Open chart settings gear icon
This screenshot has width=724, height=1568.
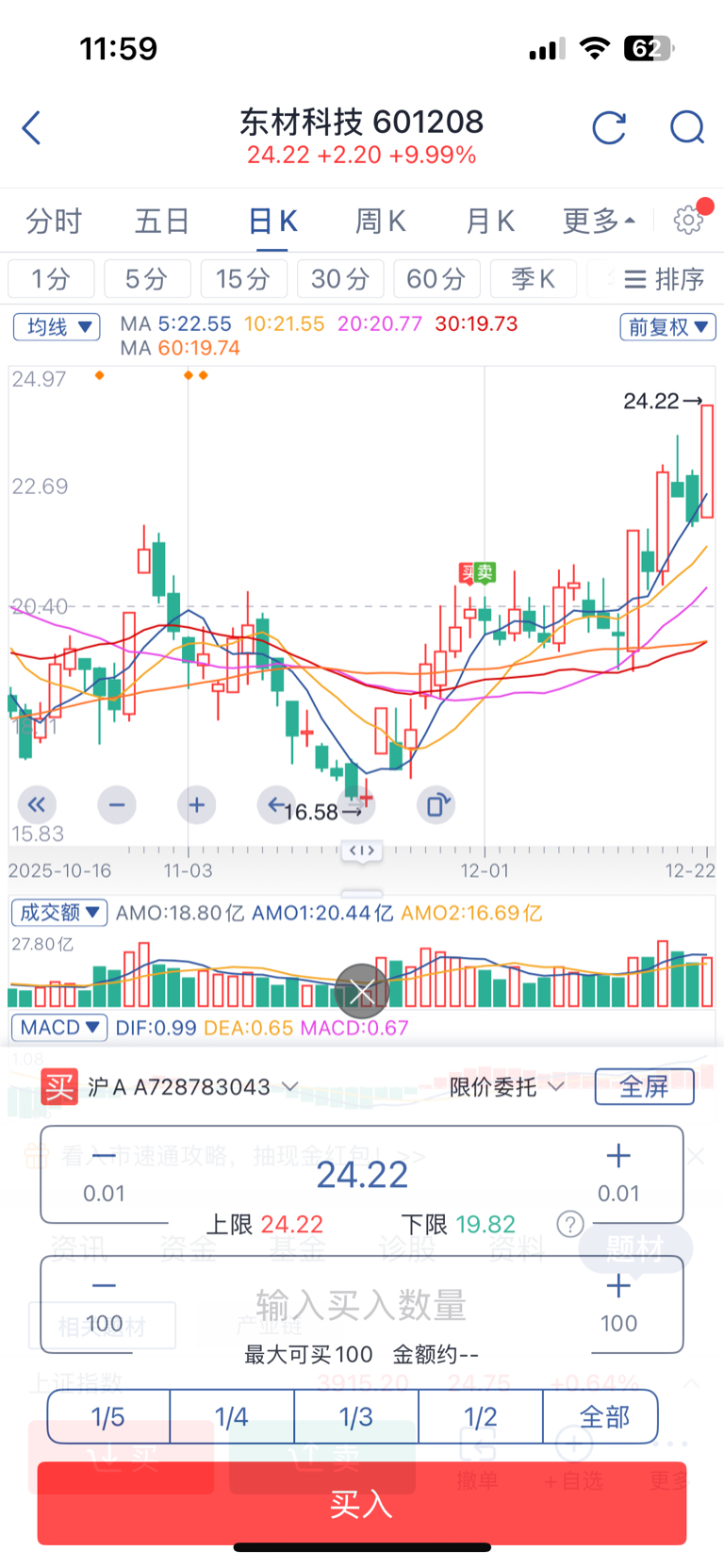[x=688, y=220]
